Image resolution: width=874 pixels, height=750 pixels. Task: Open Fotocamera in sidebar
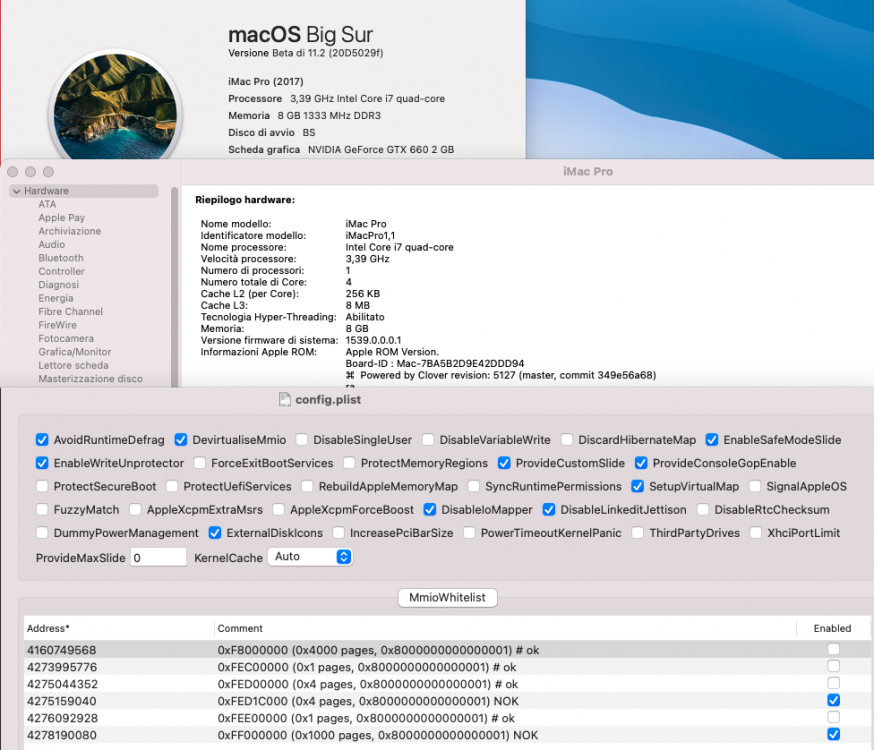pos(66,338)
